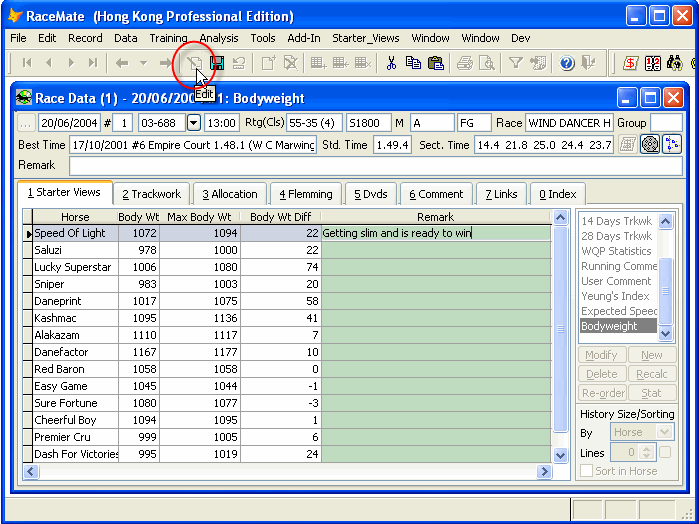Open the Dev menu
Image resolution: width=699 pixels, height=524 pixels.
[x=520, y=38]
